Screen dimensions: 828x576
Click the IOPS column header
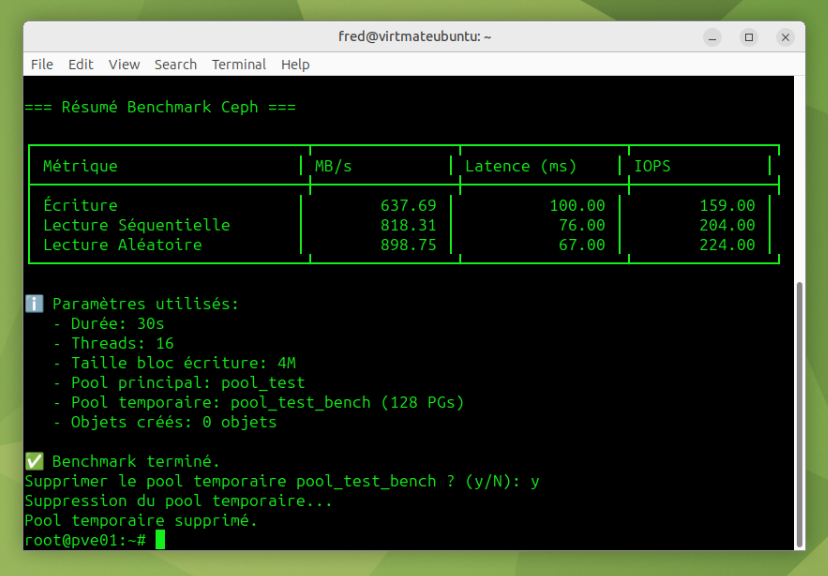point(652,166)
